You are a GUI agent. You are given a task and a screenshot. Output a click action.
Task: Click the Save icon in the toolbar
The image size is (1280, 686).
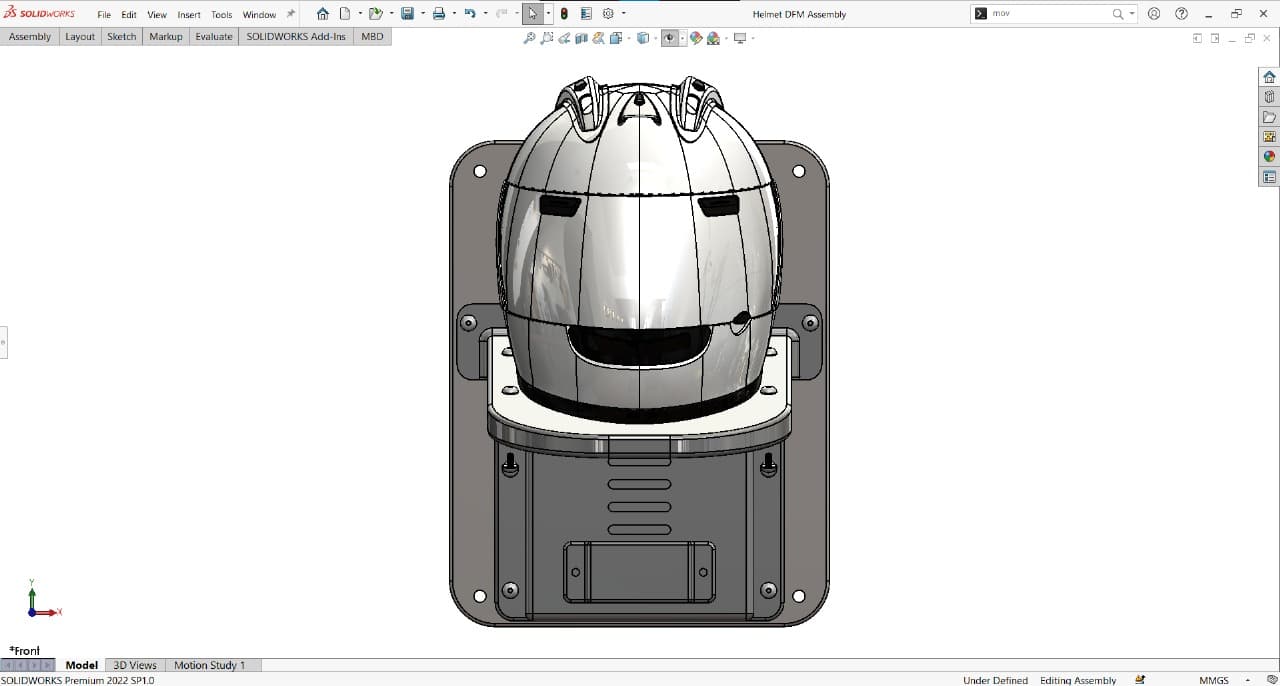[407, 14]
